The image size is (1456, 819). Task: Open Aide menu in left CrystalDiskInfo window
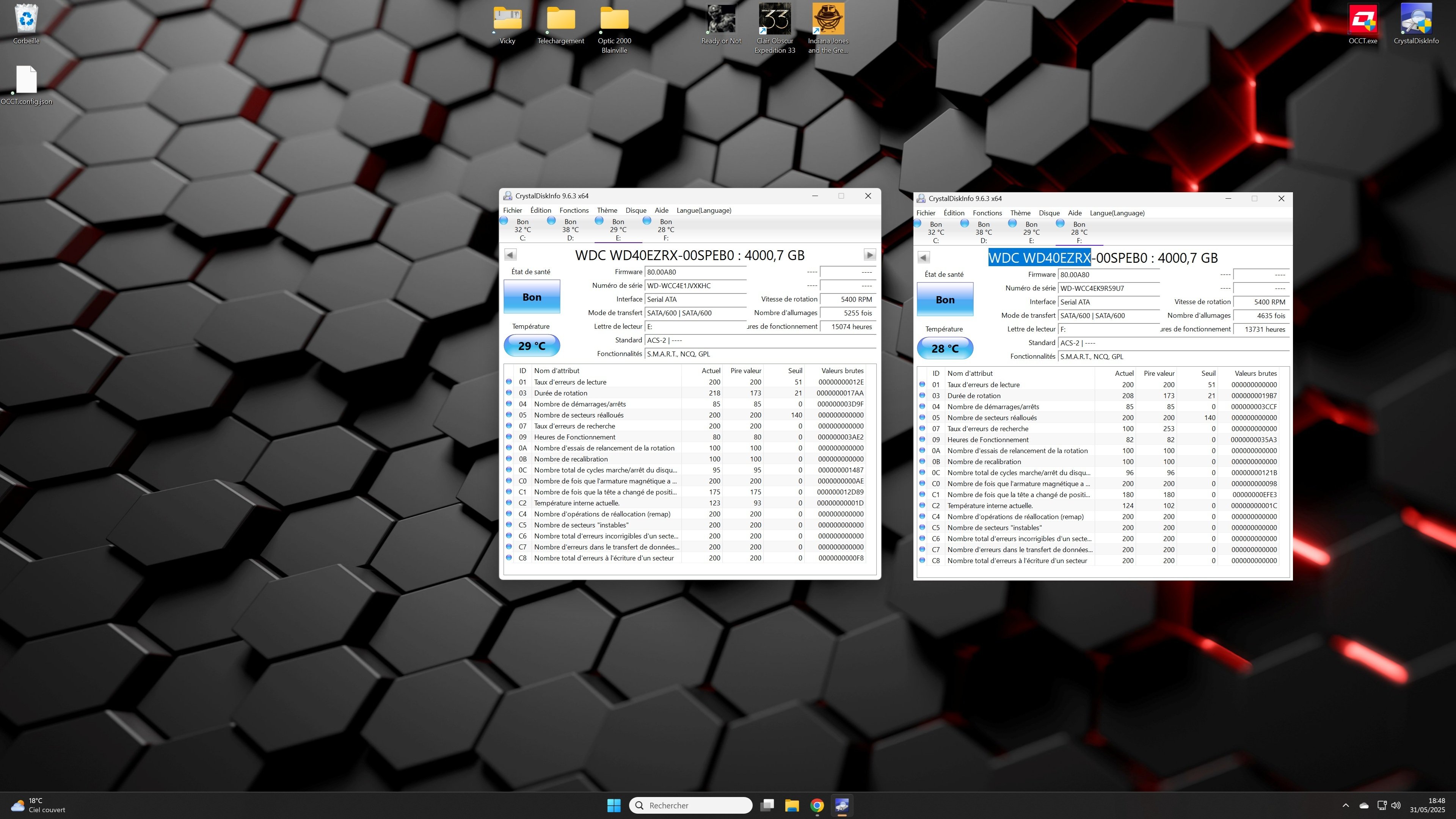pyautogui.click(x=661, y=210)
